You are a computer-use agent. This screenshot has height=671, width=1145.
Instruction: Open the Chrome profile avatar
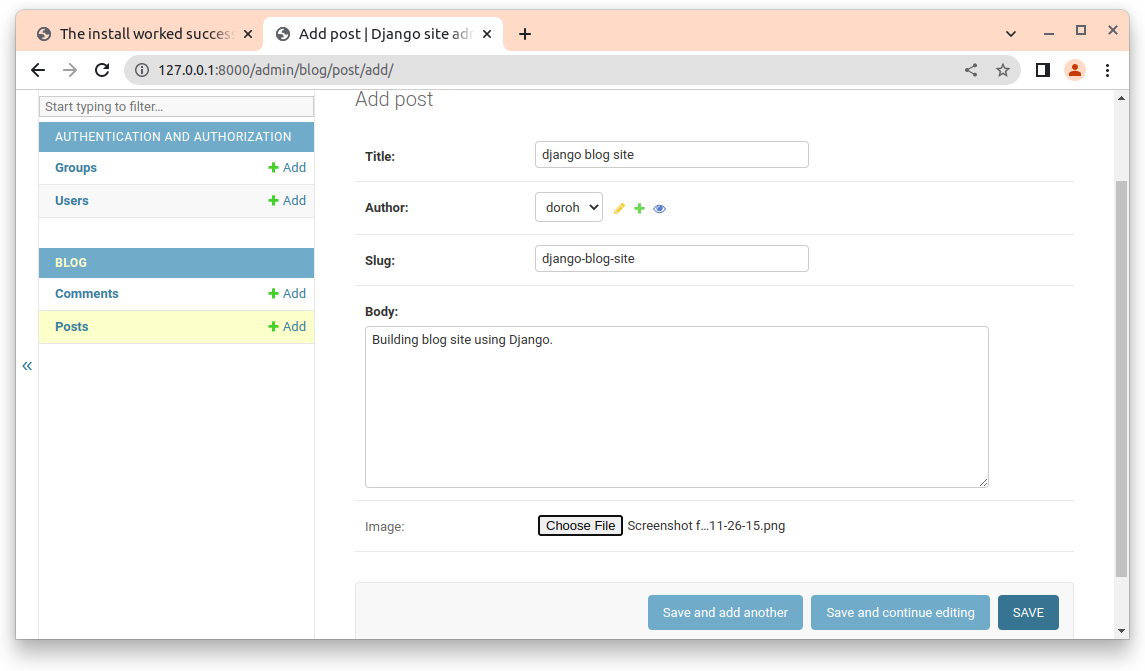[x=1074, y=70]
